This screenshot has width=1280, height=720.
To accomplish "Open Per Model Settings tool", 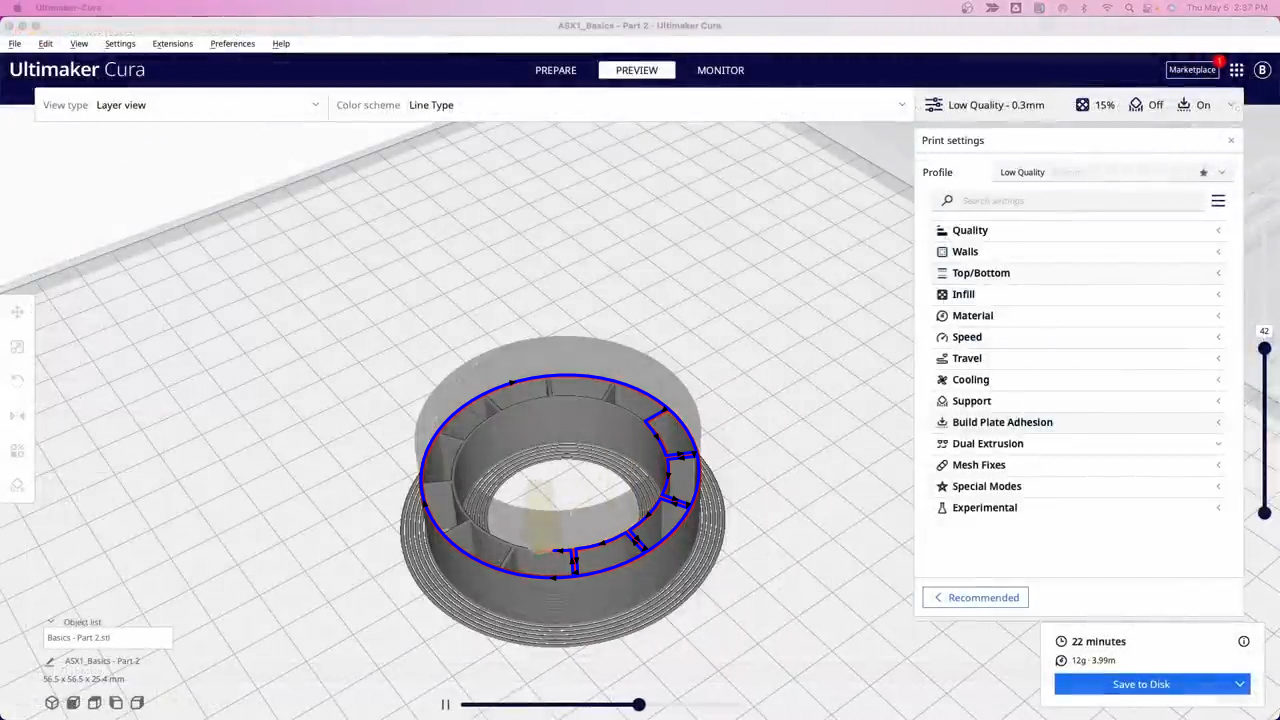I will [17, 450].
